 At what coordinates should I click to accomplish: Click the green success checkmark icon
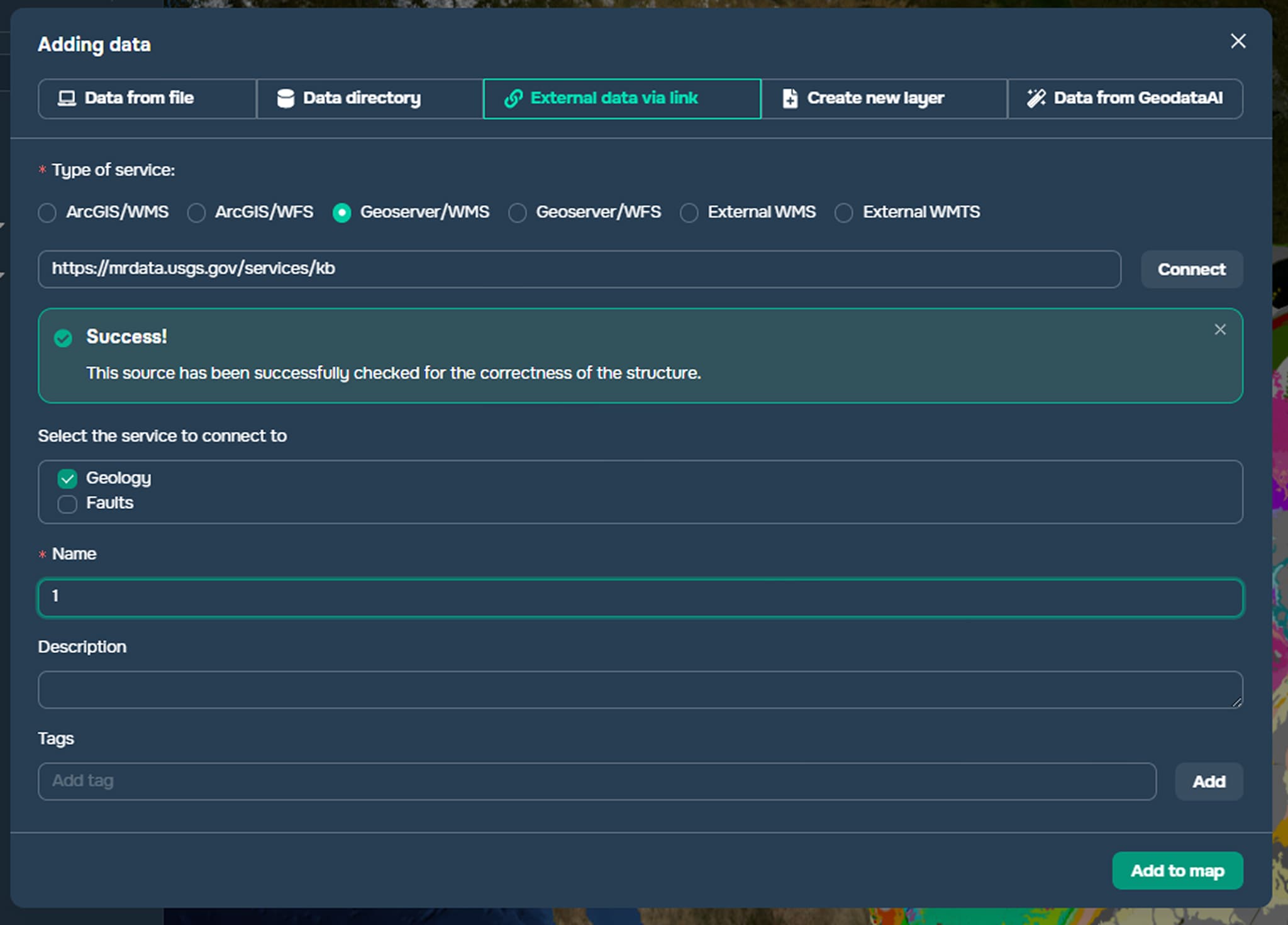pyautogui.click(x=63, y=338)
